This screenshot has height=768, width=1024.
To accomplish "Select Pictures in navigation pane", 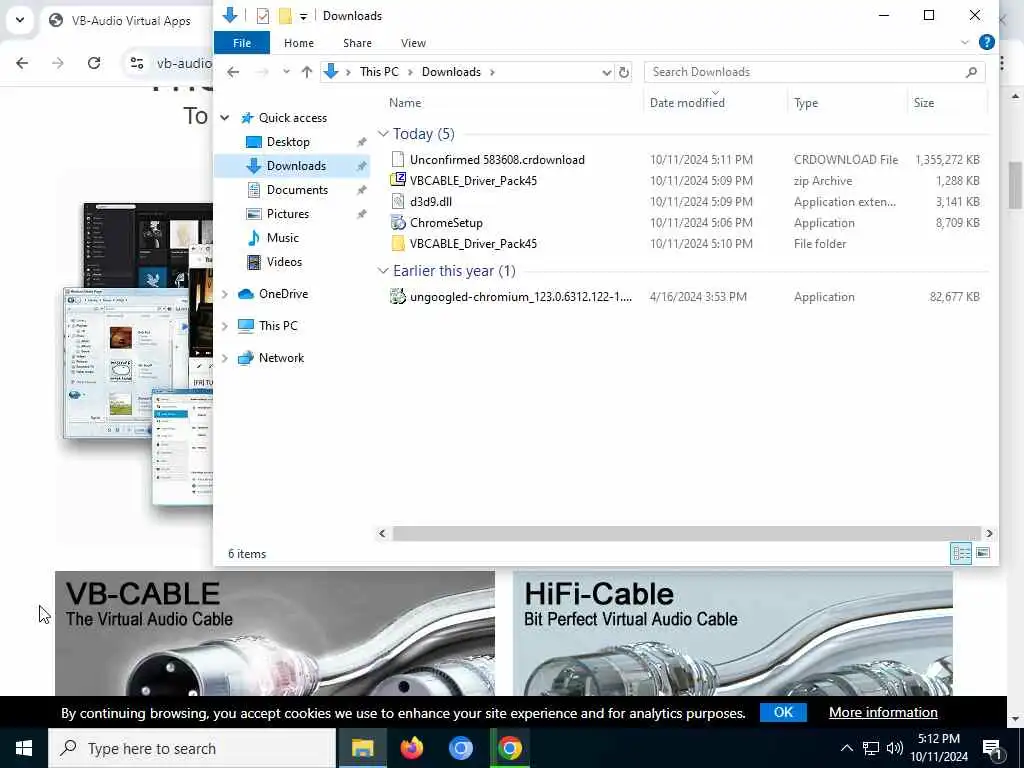I will pyautogui.click(x=287, y=214).
